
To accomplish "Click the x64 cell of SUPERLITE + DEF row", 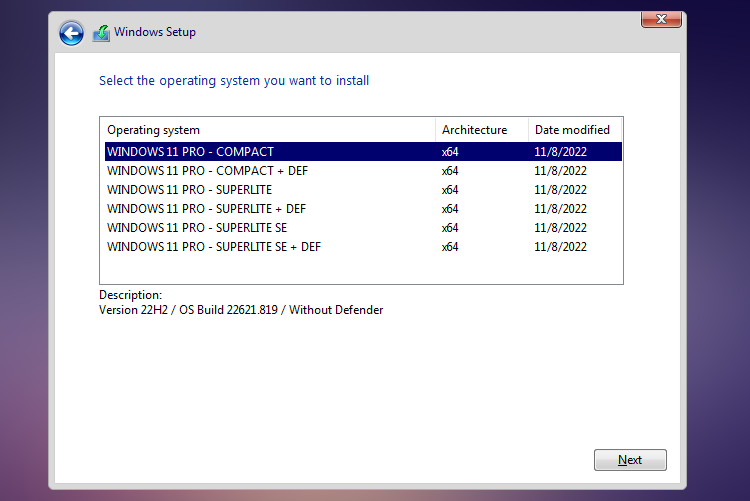I will pos(450,209).
